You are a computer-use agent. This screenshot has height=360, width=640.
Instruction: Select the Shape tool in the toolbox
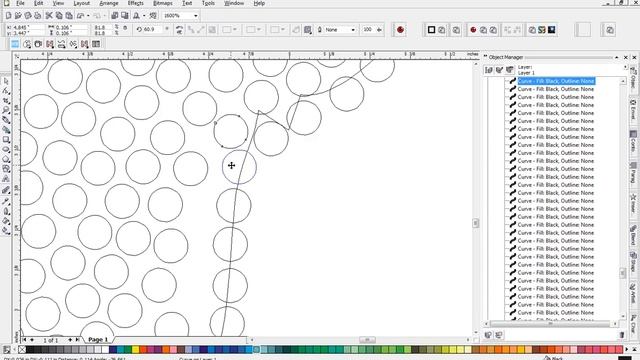pos(6,91)
